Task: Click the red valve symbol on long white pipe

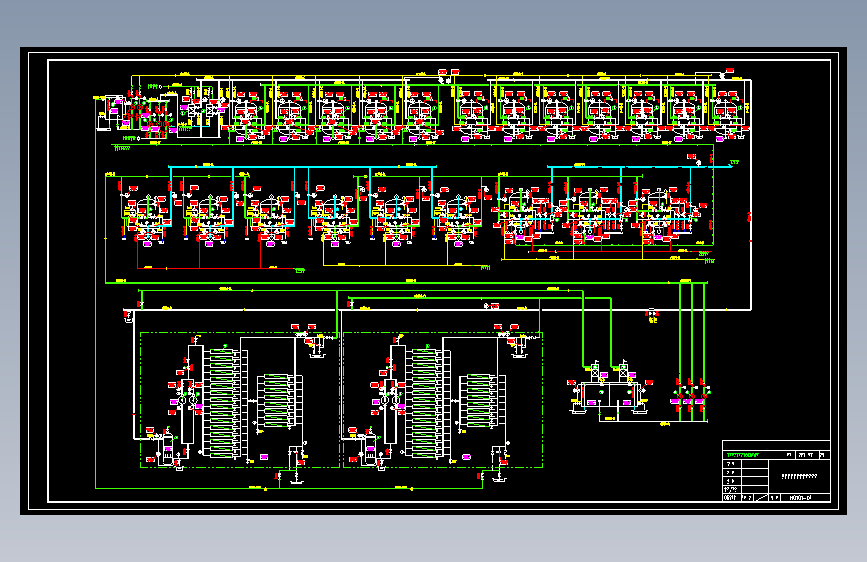Action: 652,315
